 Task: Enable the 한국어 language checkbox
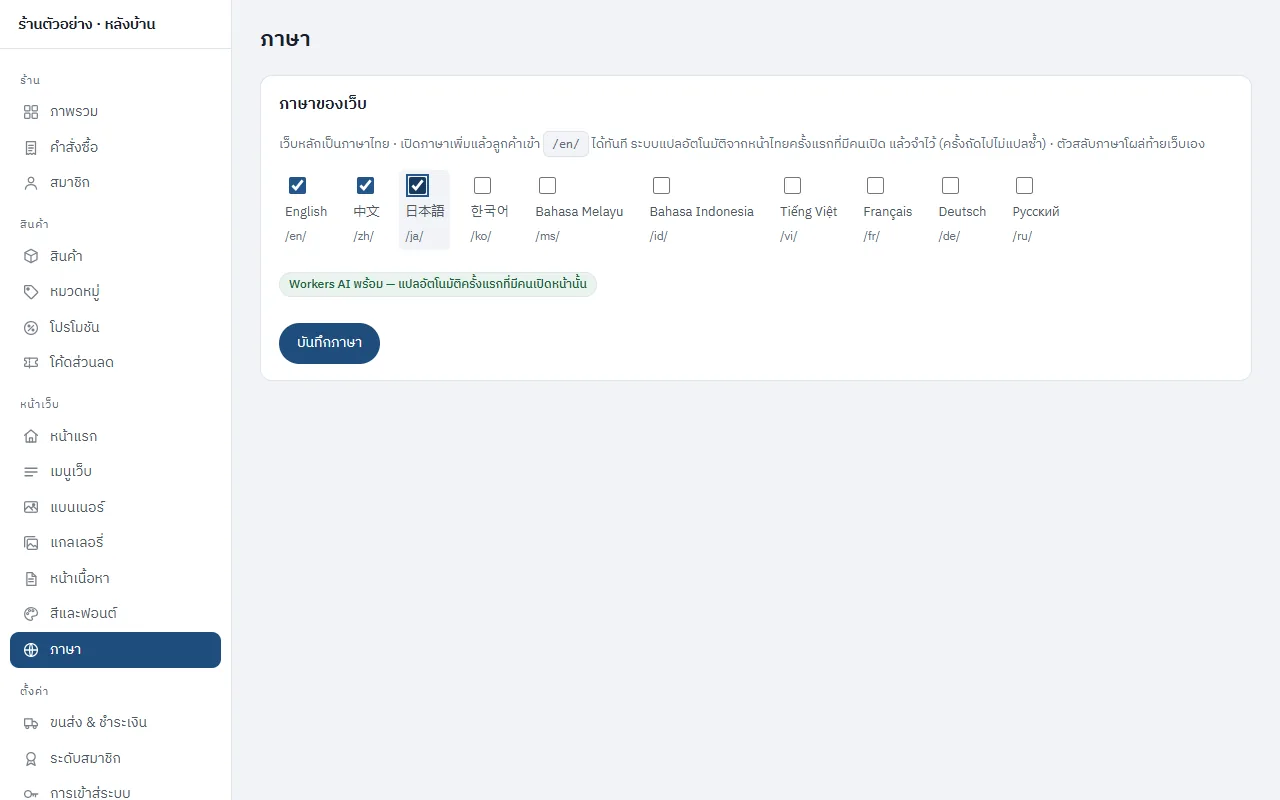tap(482, 185)
